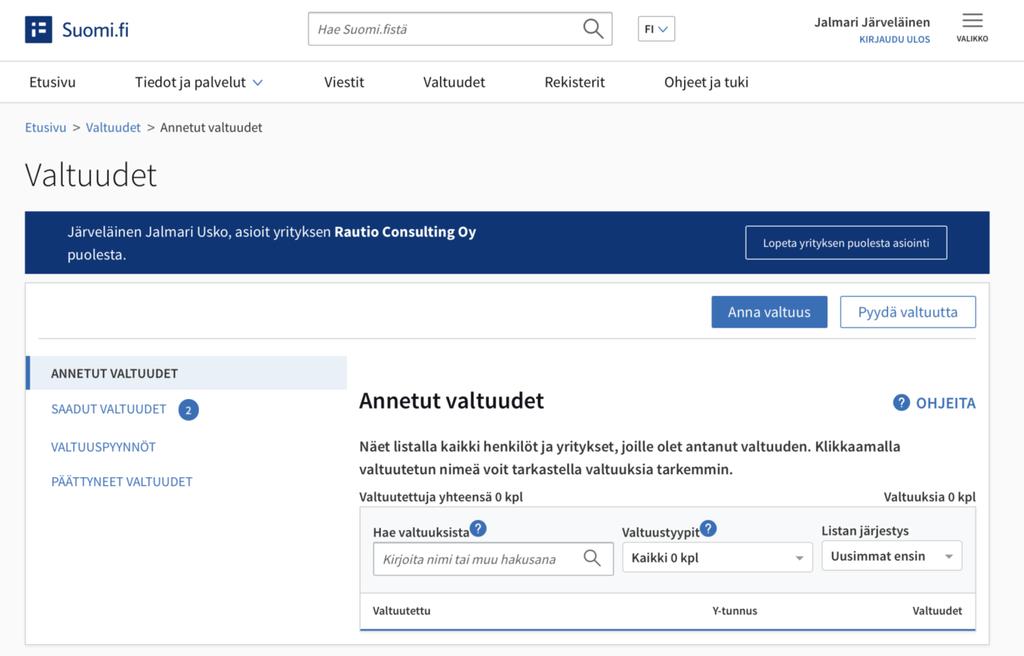This screenshot has height=656, width=1024.
Task: Select ANNETUT VALTUUDET in the side menu
Action: [x=186, y=373]
